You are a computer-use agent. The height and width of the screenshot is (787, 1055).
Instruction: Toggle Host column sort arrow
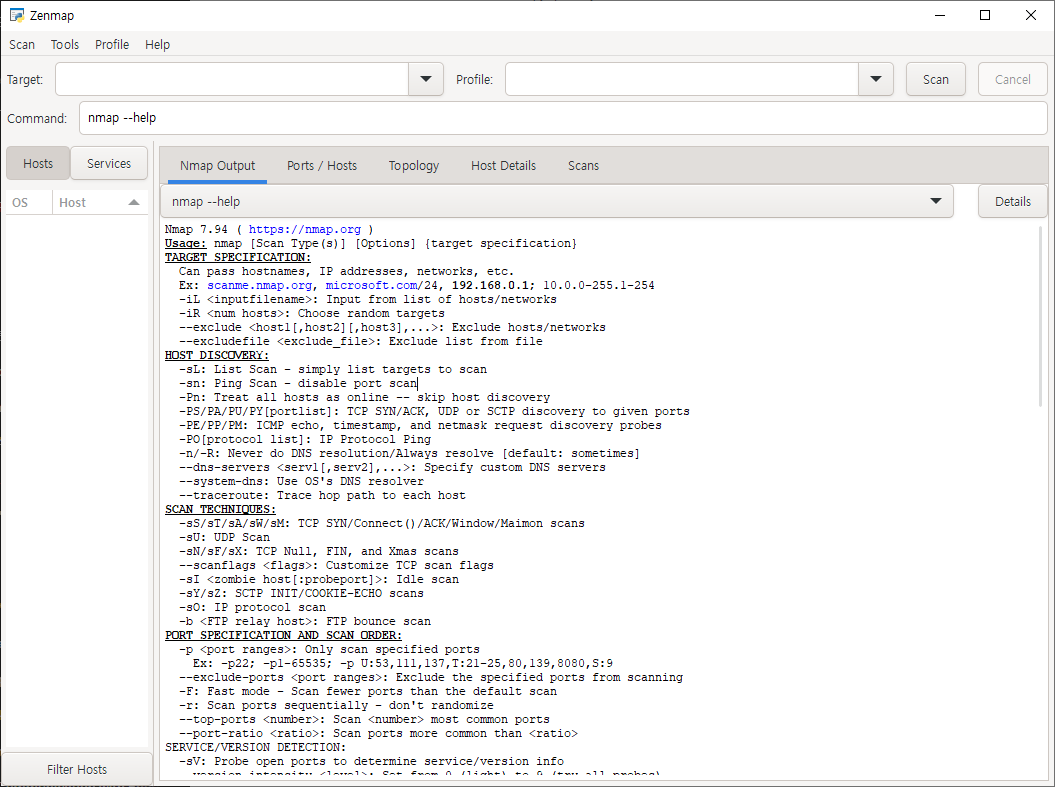pos(134,202)
